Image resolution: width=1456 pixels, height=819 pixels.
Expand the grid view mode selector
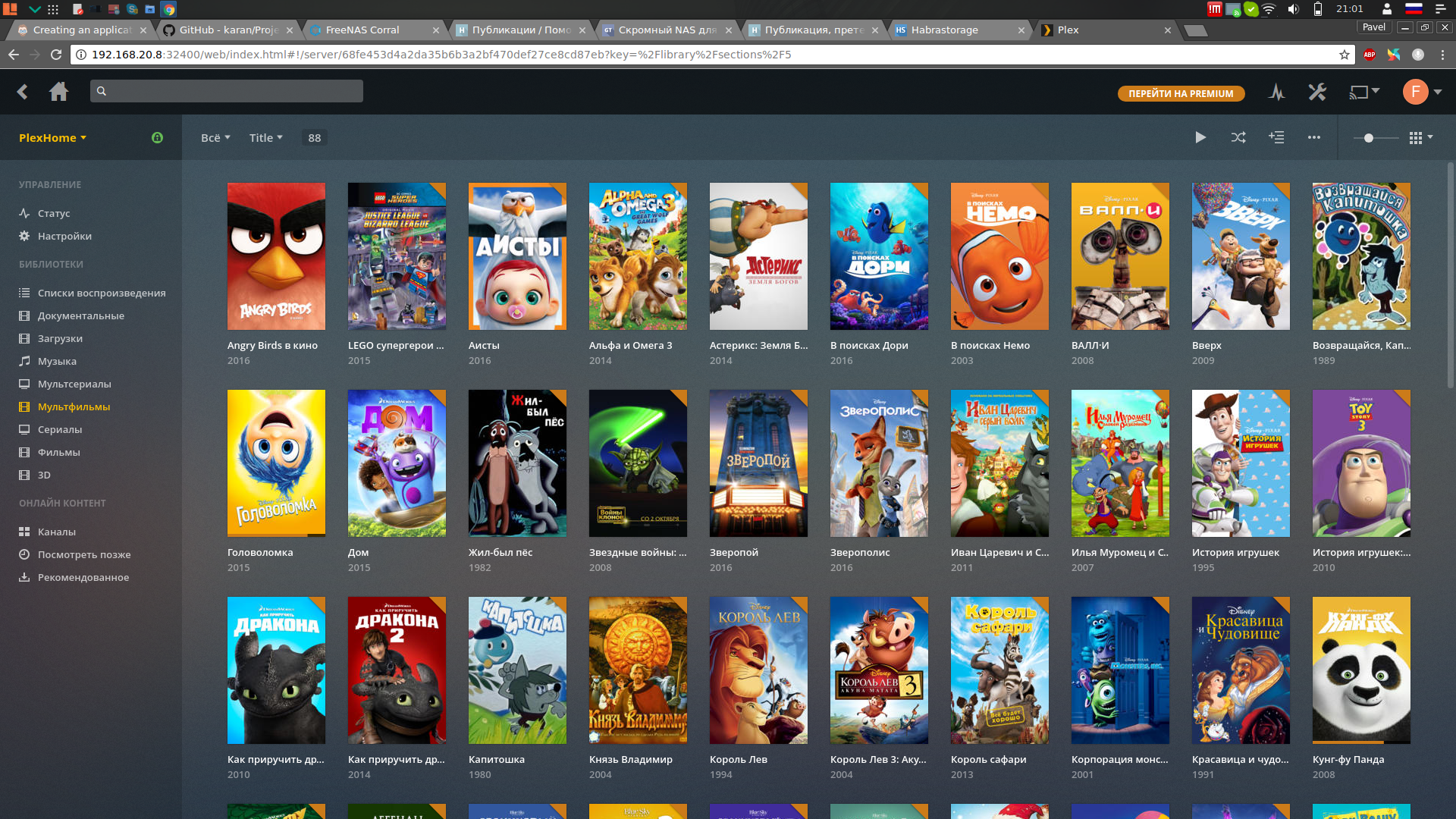(1420, 137)
